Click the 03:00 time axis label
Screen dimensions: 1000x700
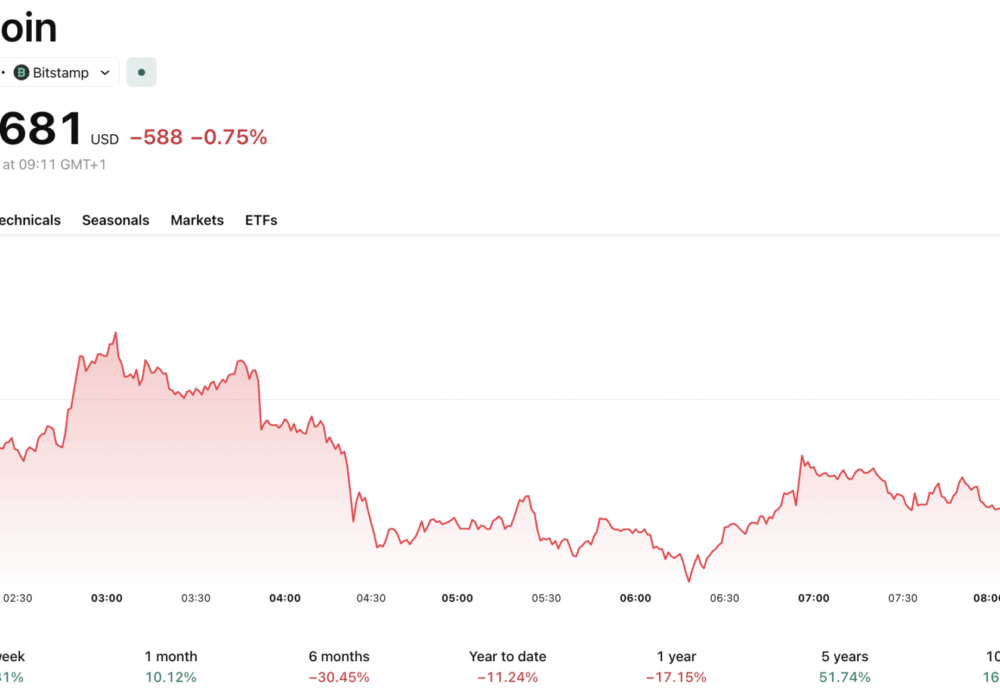click(x=107, y=598)
